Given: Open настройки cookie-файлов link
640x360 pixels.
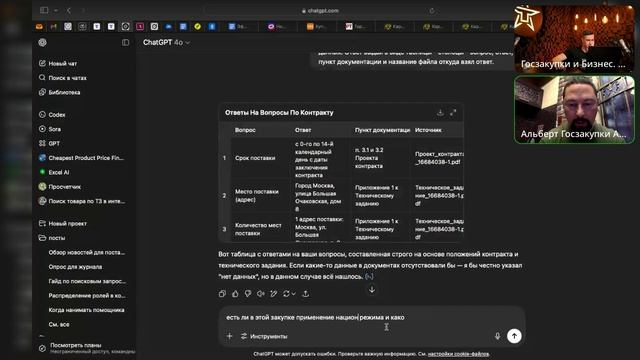Looking at the screenshot, I should (x=458, y=354).
